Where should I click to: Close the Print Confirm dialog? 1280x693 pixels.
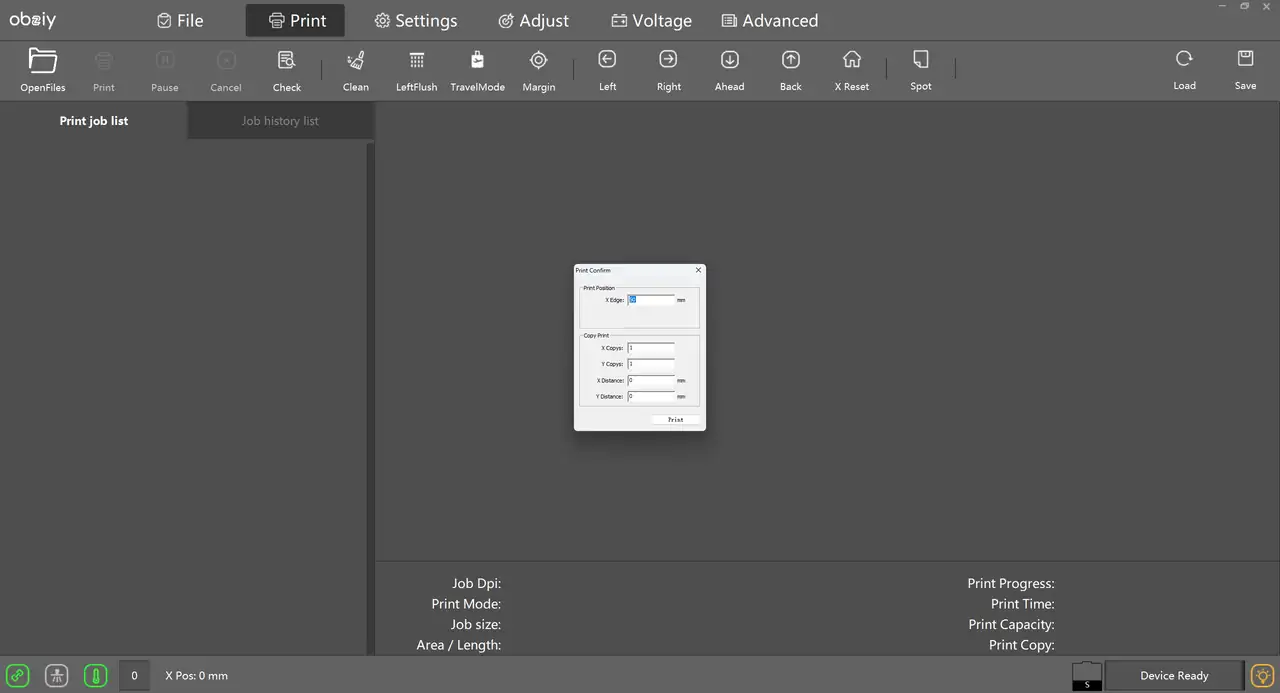click(698, 270)
